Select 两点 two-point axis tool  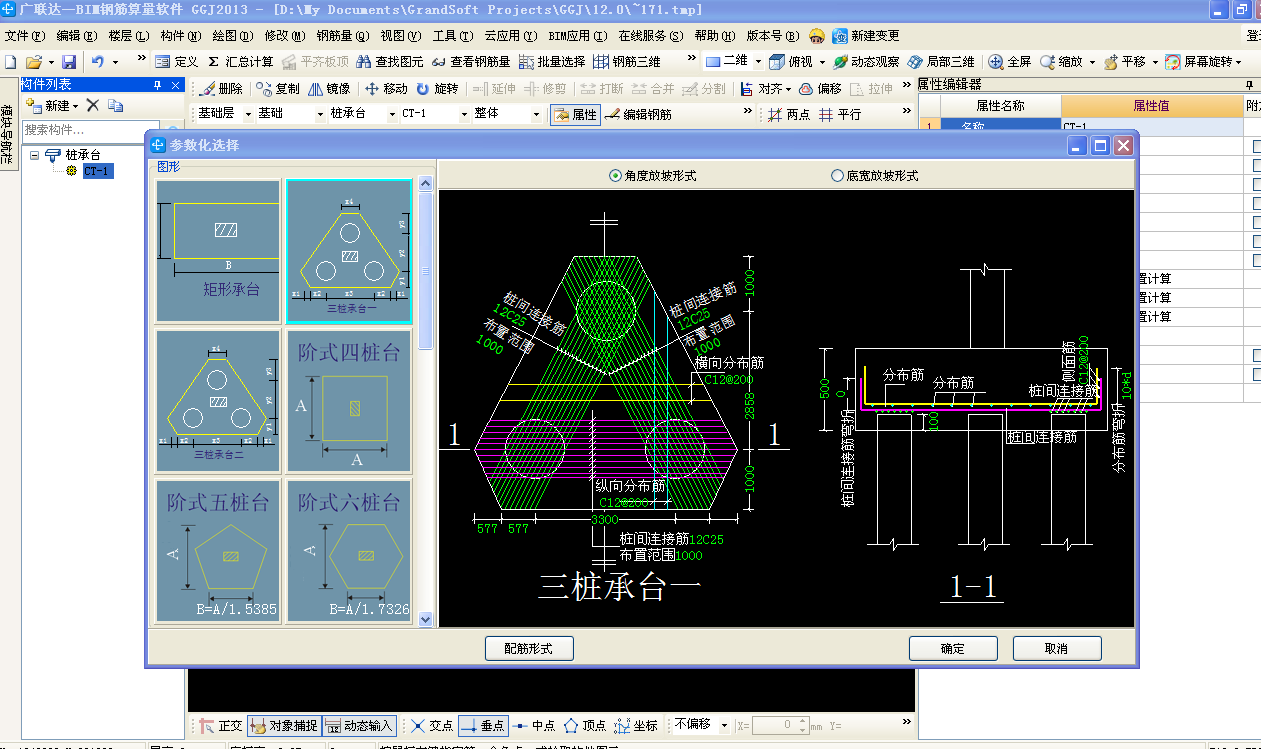[x=788, y=115]
